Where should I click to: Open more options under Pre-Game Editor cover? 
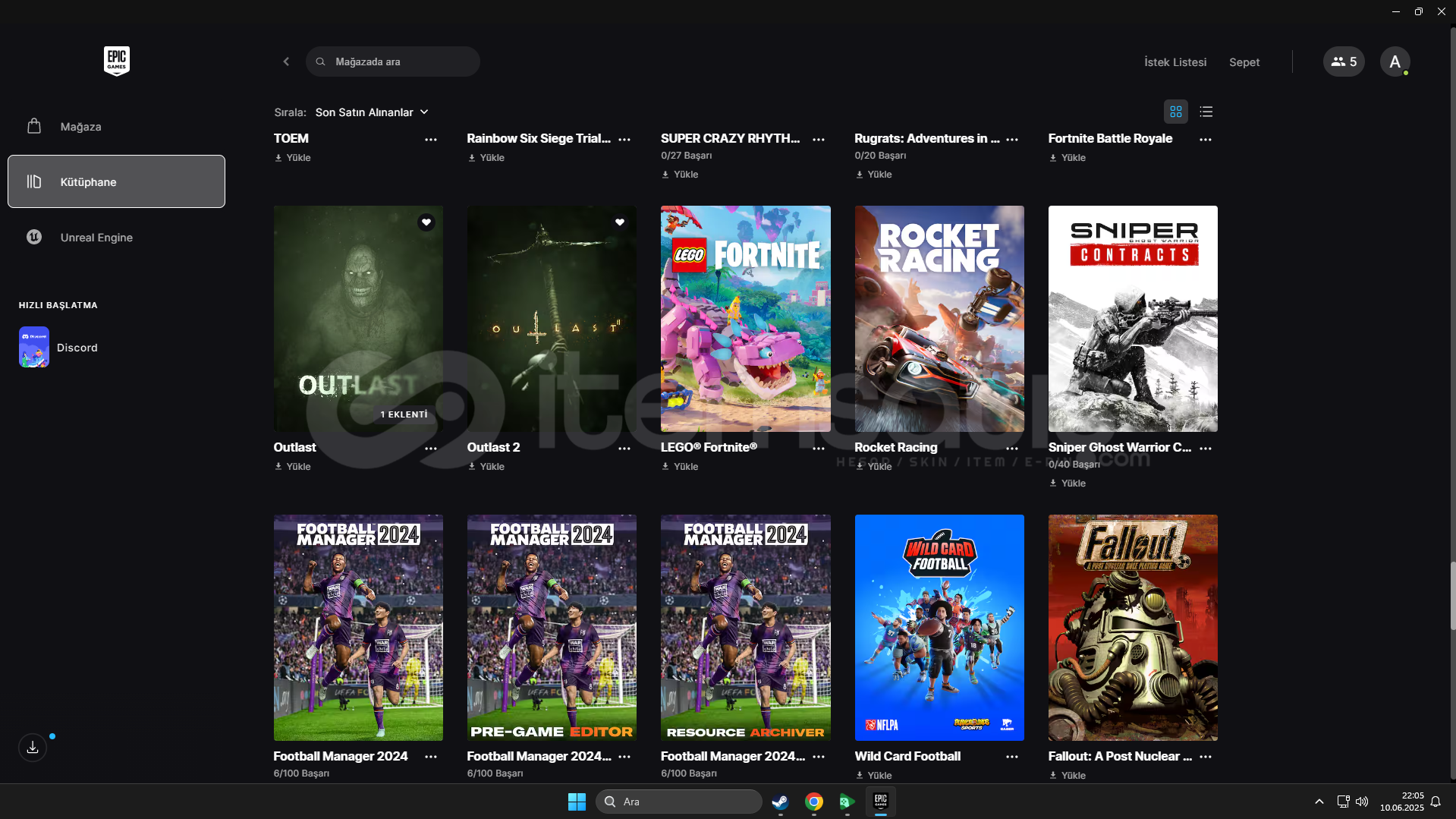point(624,757)
